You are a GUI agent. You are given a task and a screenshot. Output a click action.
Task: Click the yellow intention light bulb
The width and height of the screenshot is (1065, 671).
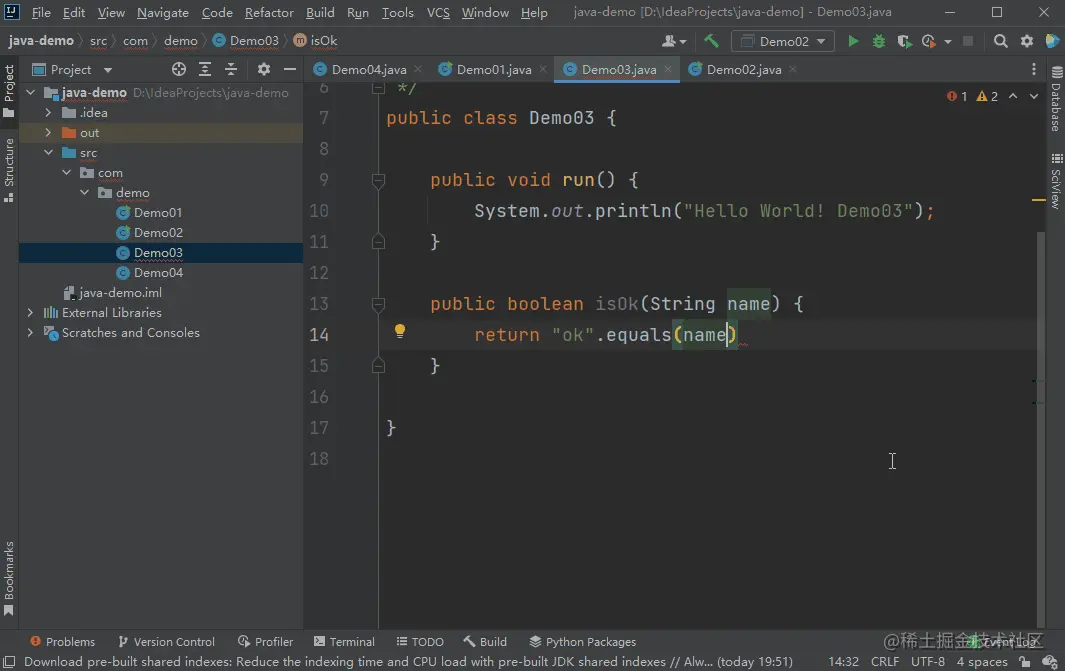(400, 331)
